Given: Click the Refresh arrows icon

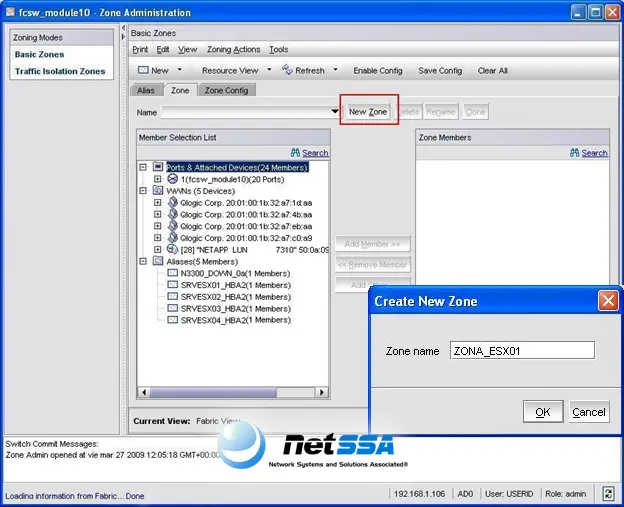Looking at the screenshot, I should (287, 70).
